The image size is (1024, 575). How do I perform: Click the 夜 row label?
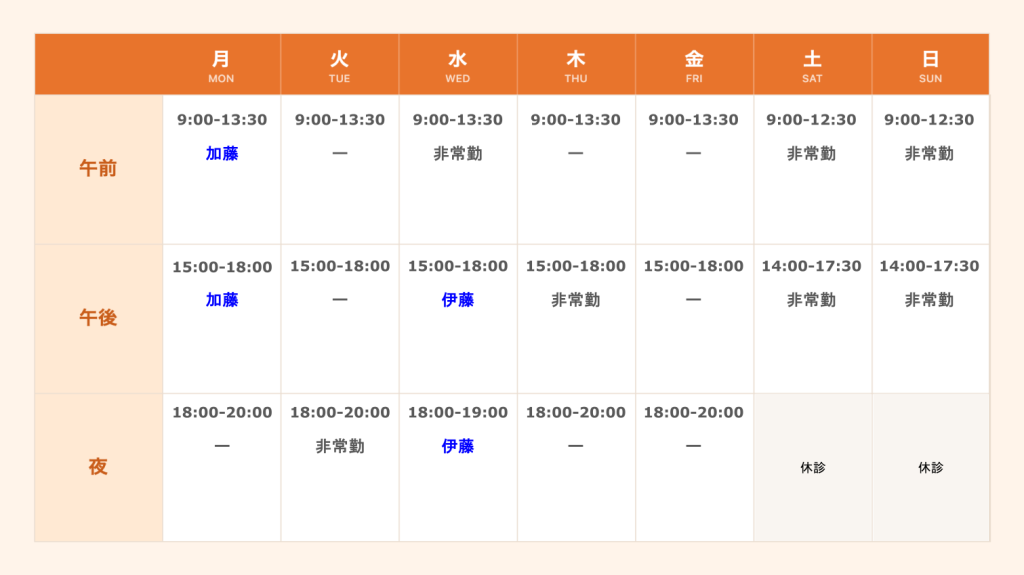point(99,467)
